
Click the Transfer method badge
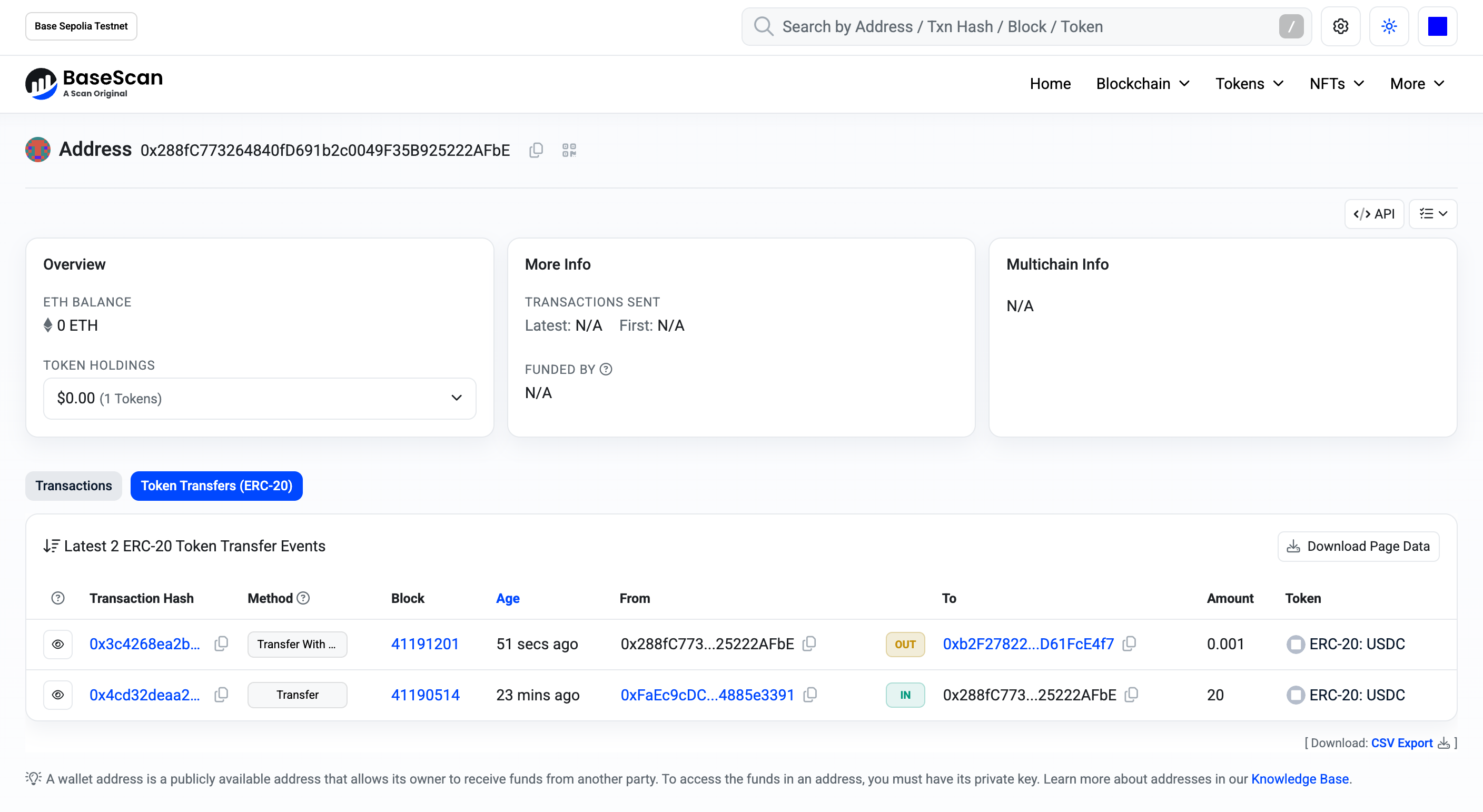coord(297,695)
